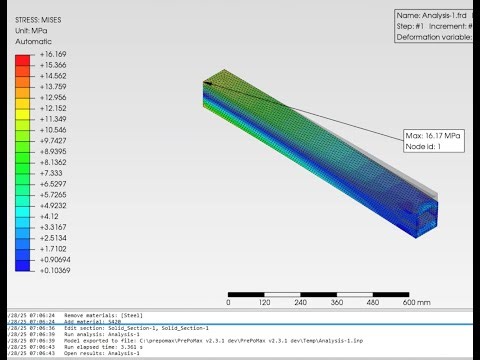The width and height of the screenshot is (480, 360).
Task: Click the stressed beam model in viewport
Action: tap(320, 153)
